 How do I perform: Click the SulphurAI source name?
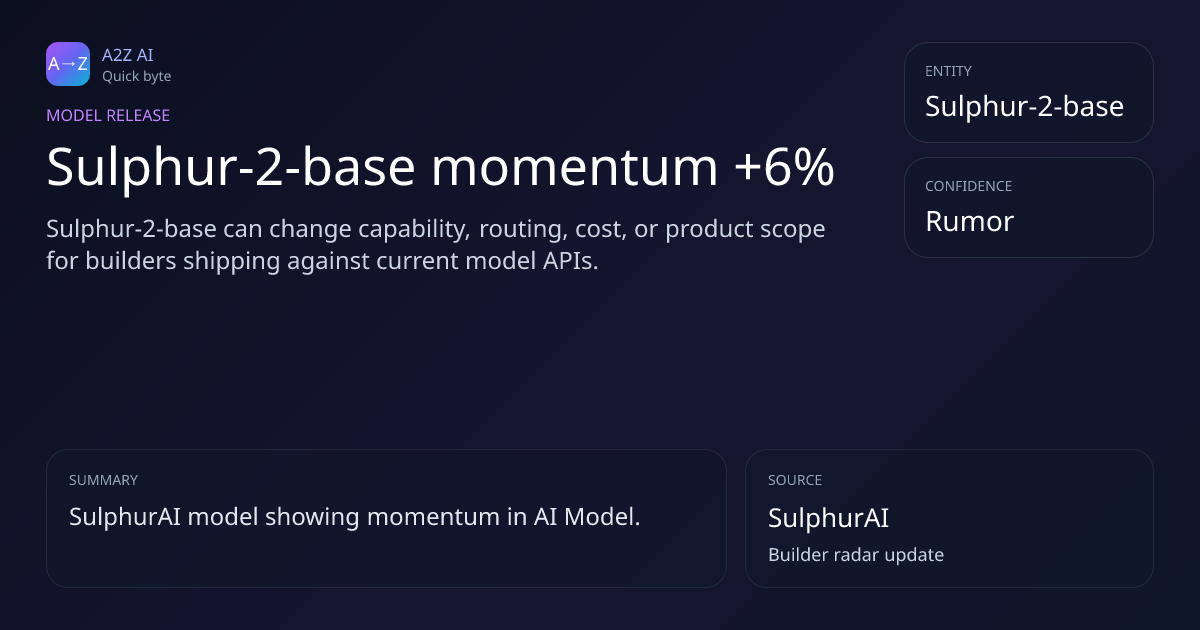(x=828, y=518)
